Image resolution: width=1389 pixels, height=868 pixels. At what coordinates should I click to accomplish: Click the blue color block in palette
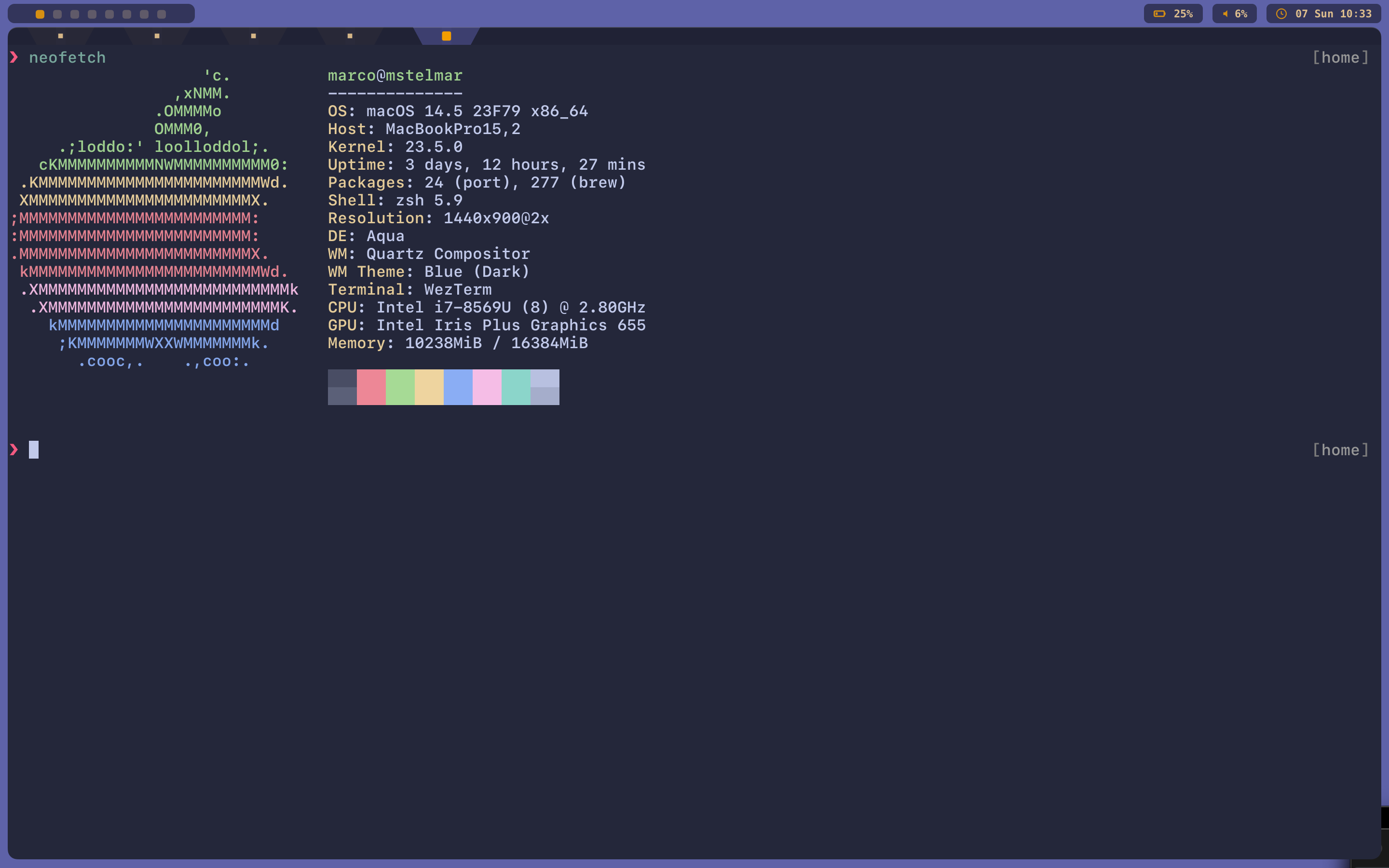pyautogui.click(x=458, y=387)
